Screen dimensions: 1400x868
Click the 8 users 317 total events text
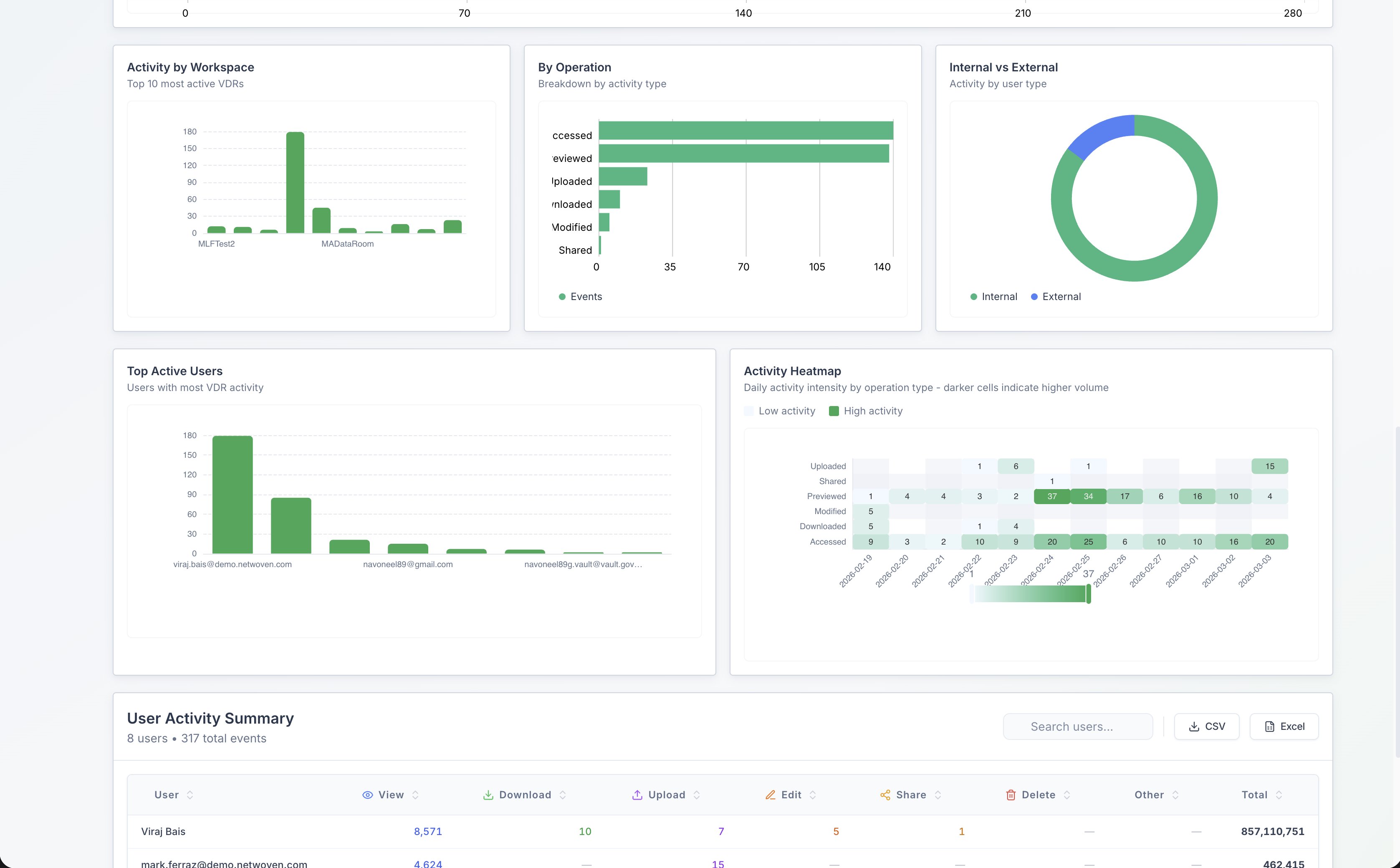(x=196, y=738)
